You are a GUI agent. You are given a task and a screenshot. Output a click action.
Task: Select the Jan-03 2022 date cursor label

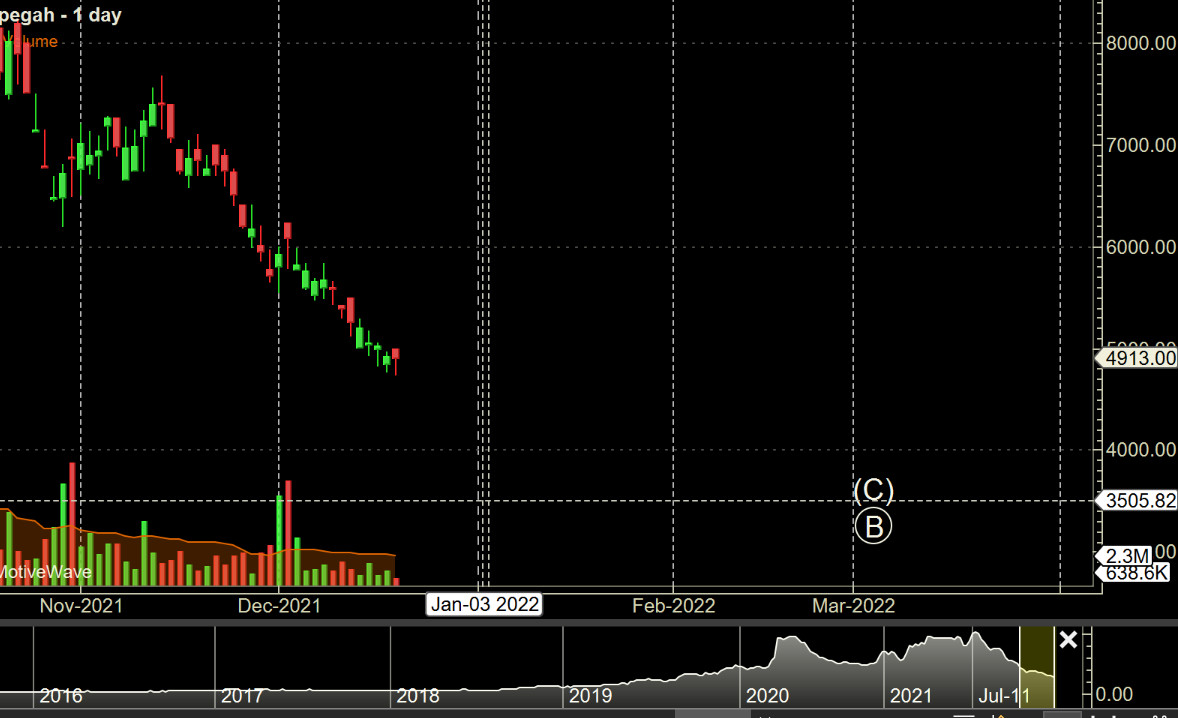[x=485, y=605]
